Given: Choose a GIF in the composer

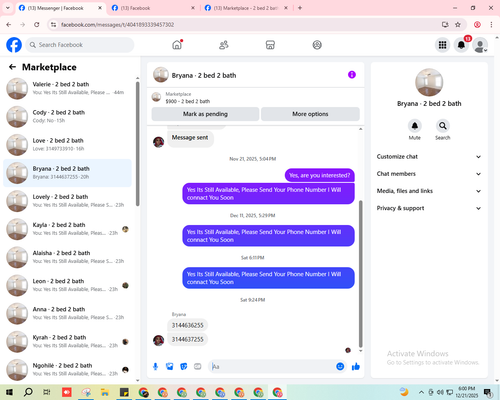Looking at the screenshot, I should [198, 367].
